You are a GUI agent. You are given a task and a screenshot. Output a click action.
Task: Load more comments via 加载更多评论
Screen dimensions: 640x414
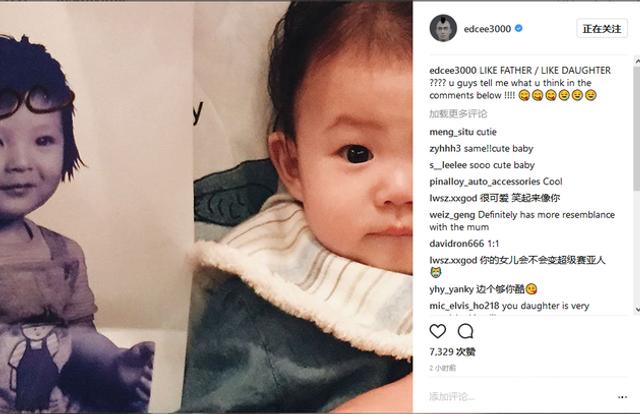(x=458, y=114)
